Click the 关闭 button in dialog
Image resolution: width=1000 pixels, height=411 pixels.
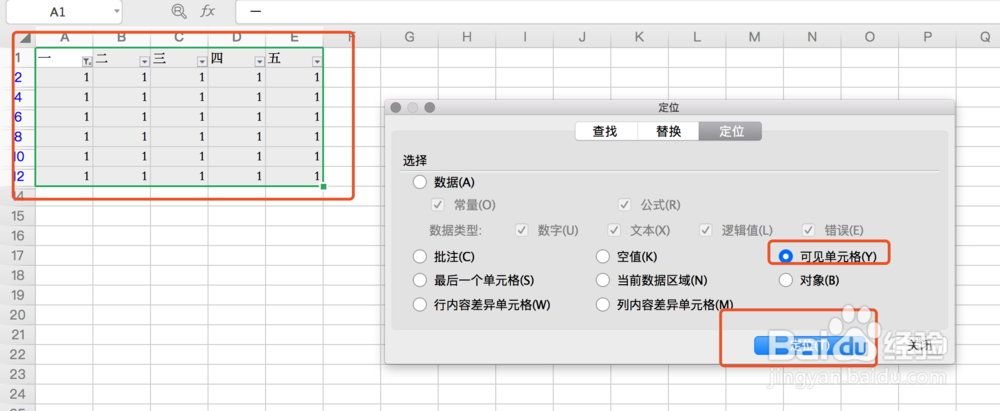919,345
